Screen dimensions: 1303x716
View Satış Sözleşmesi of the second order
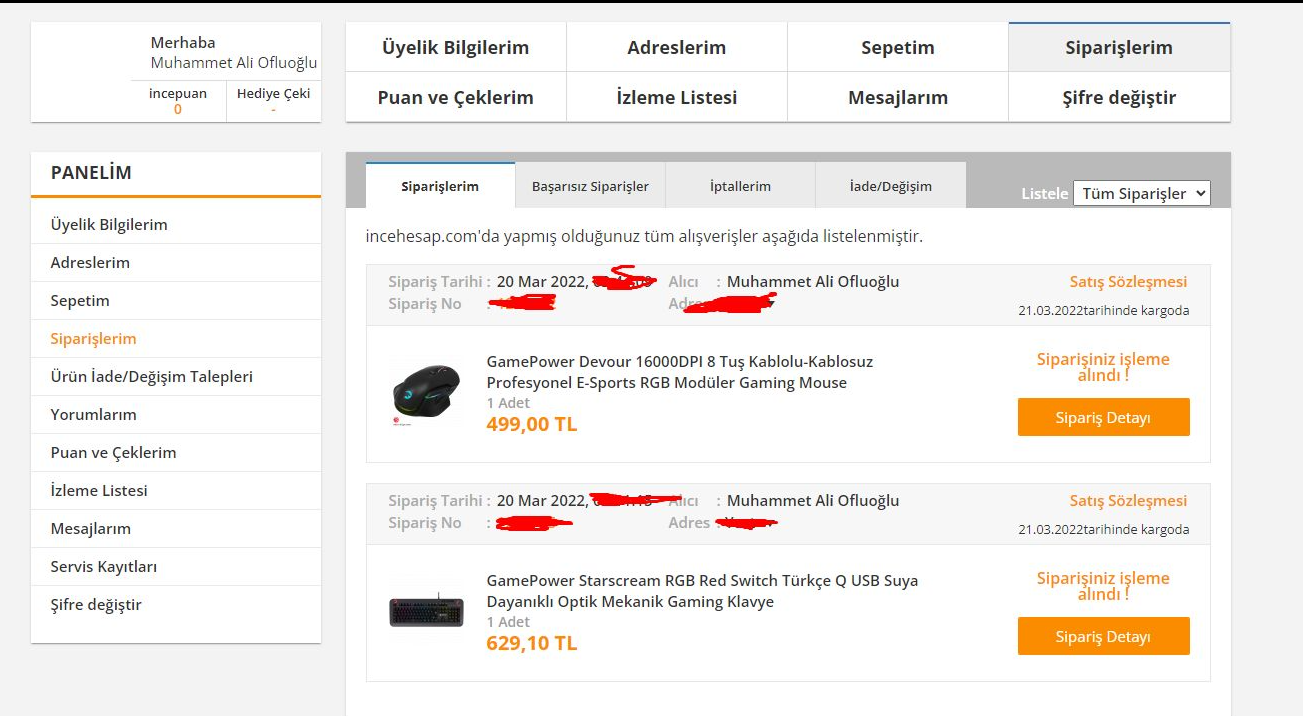pos(1128,501)
